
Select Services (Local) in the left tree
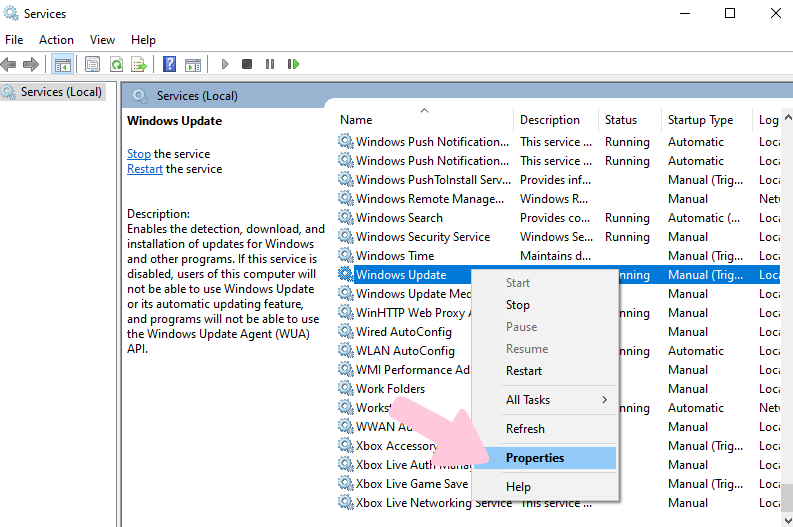[60, 92]
